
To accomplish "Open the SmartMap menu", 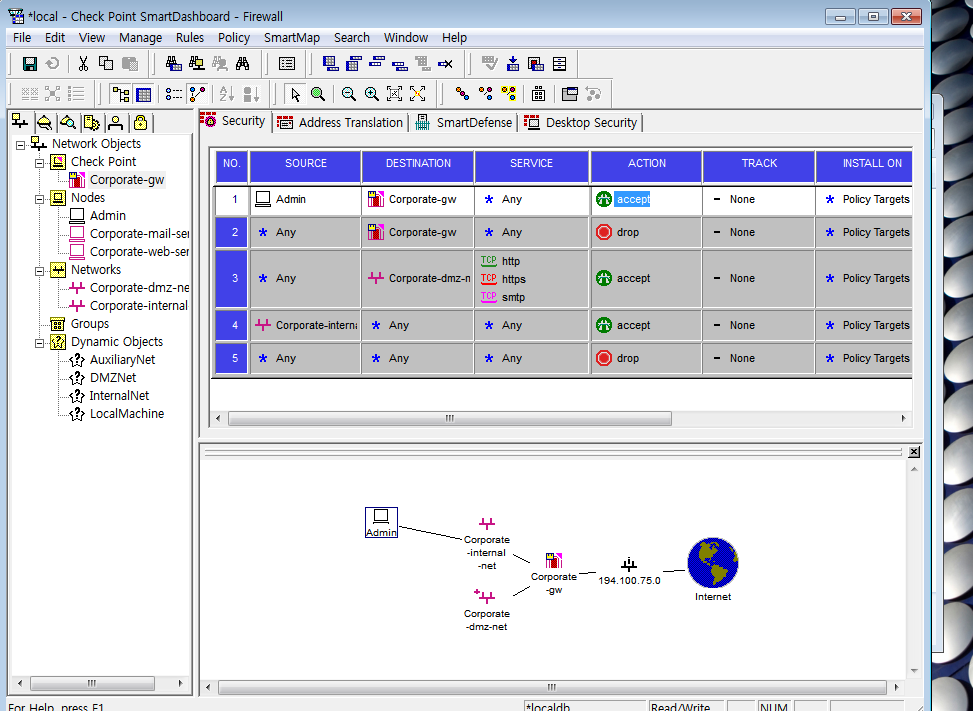I will [292, 38].
